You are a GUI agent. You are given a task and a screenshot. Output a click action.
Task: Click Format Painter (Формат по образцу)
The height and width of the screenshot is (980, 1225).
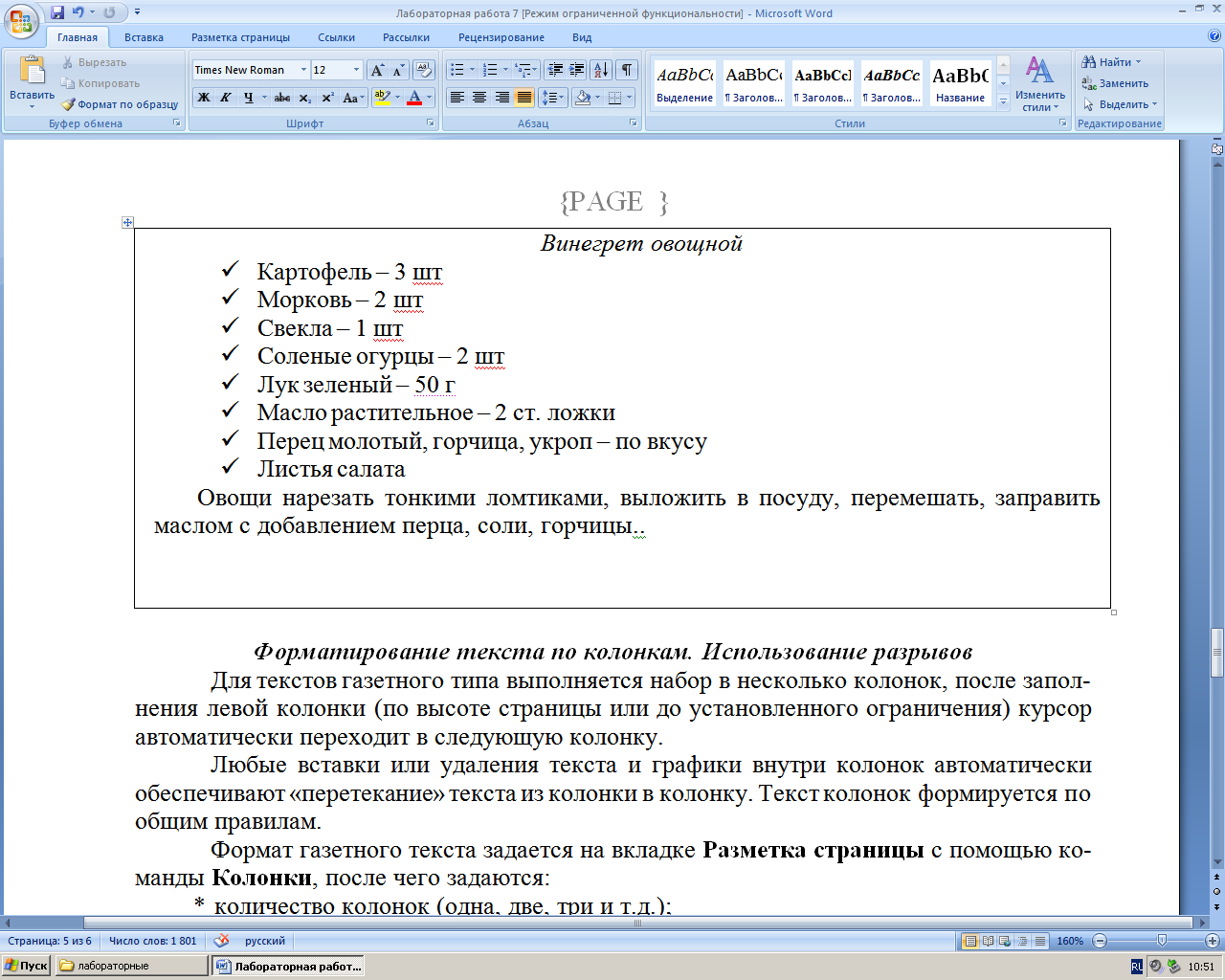(120, 104)
